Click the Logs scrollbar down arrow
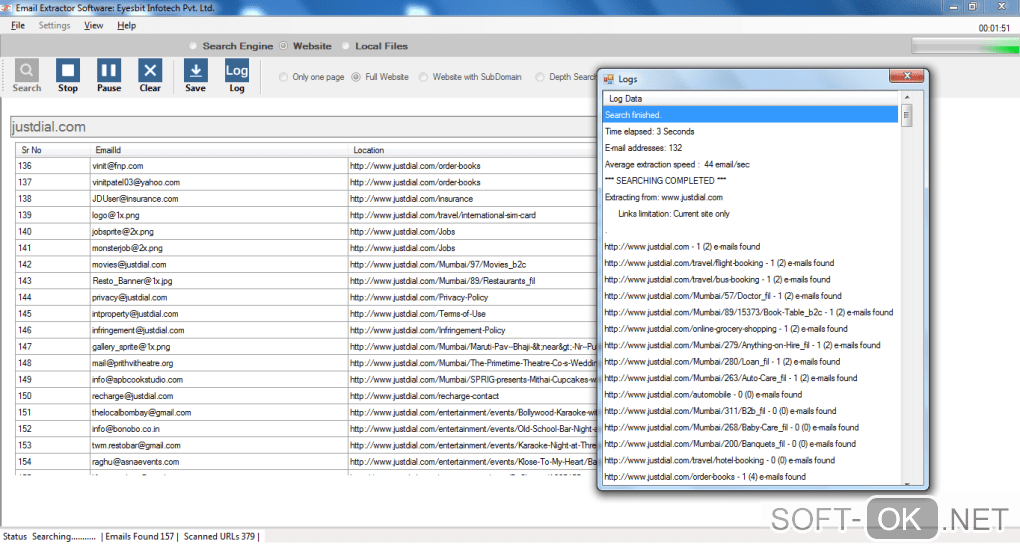 pyautogui.click(x=907, y=483)
